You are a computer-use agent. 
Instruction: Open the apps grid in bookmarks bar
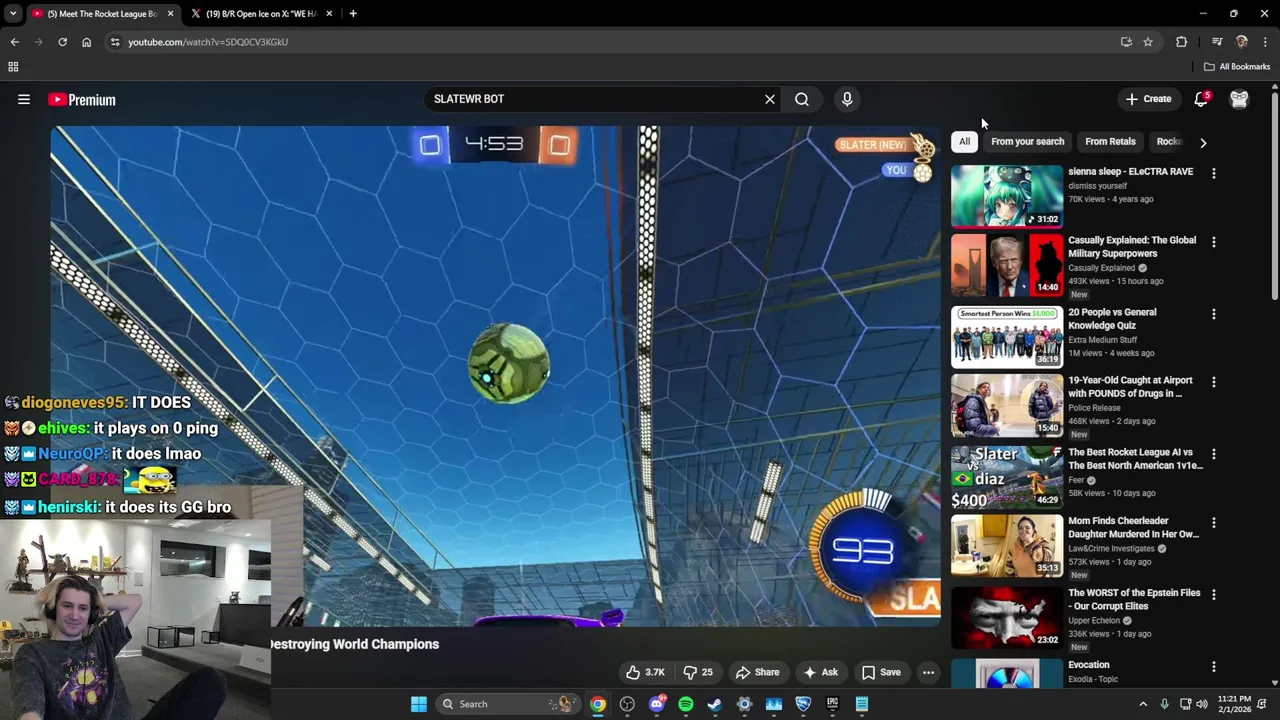(x=13, y=67)
